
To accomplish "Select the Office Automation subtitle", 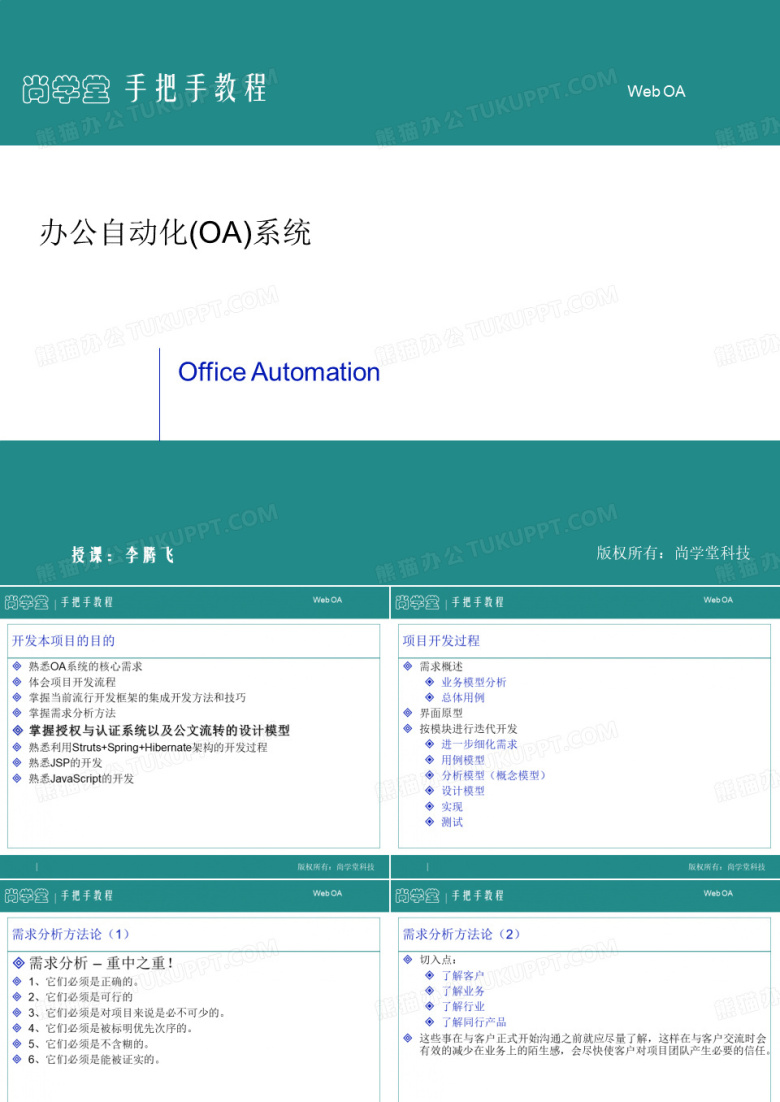I will click(279, 372).
